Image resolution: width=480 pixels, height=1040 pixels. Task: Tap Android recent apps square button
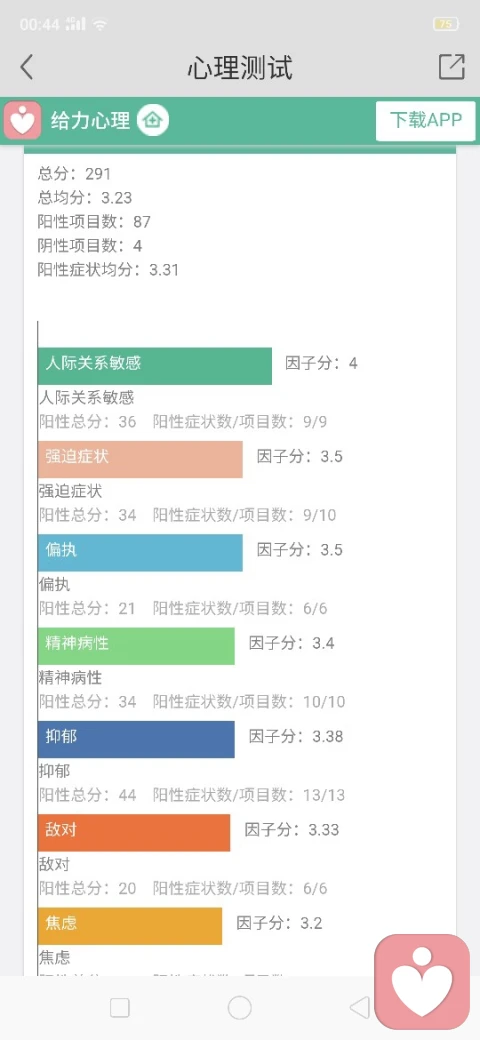pos(119,1008)
